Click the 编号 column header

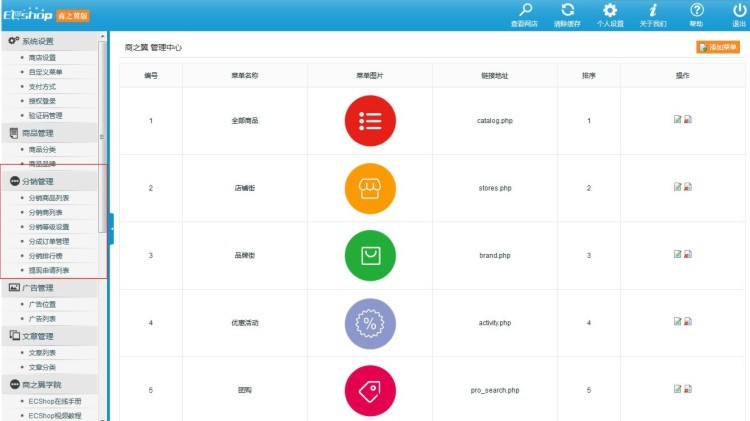151,75
